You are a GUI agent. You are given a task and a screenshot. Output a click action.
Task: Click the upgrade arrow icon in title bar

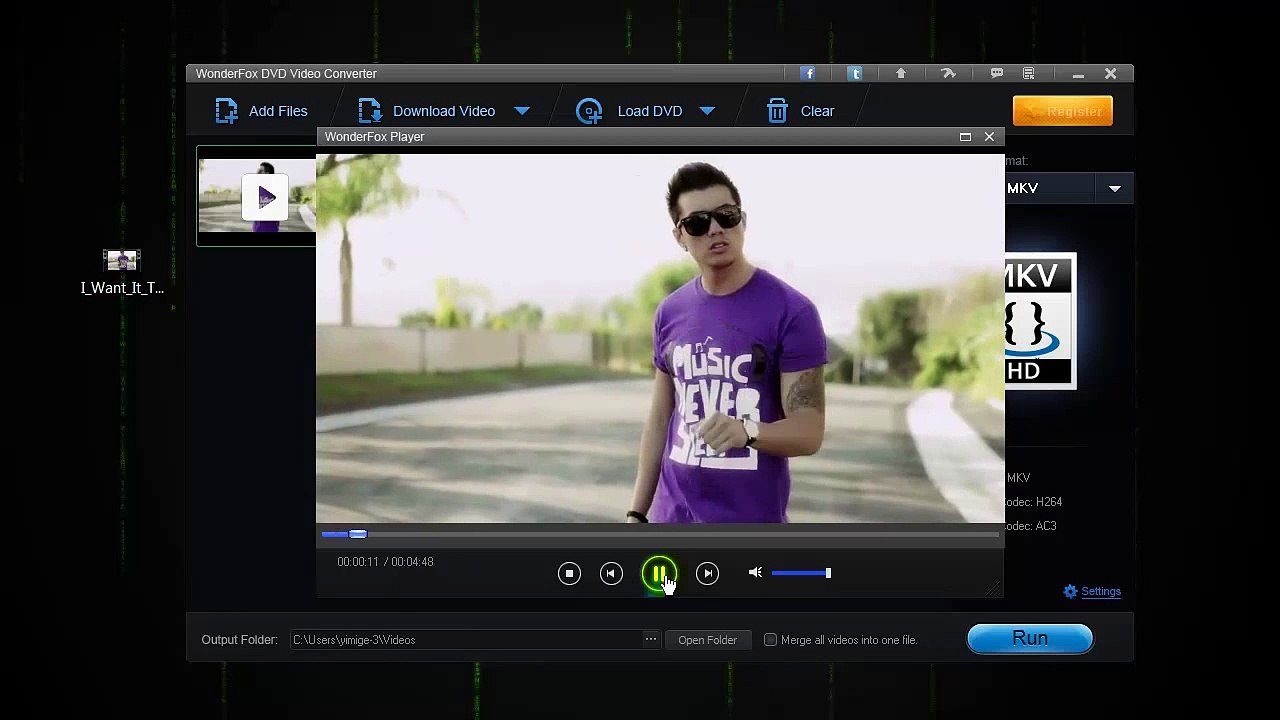coord(901,74)
